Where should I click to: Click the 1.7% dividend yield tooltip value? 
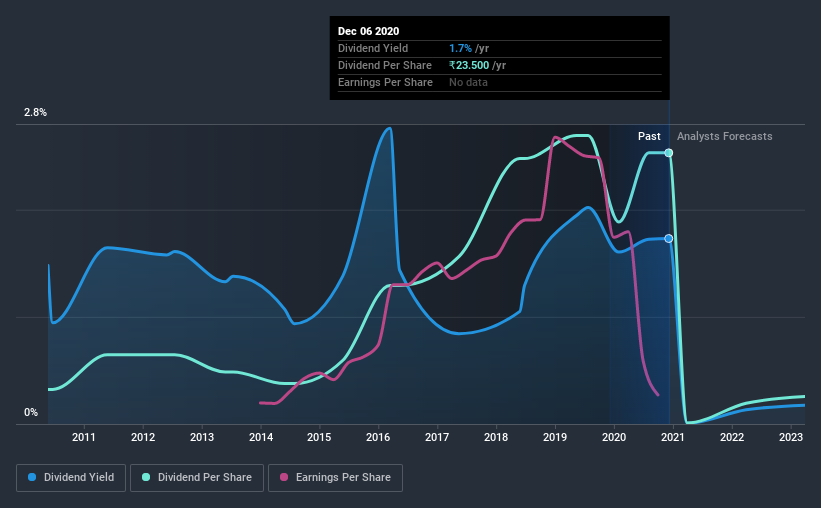[x=460, y=48]
